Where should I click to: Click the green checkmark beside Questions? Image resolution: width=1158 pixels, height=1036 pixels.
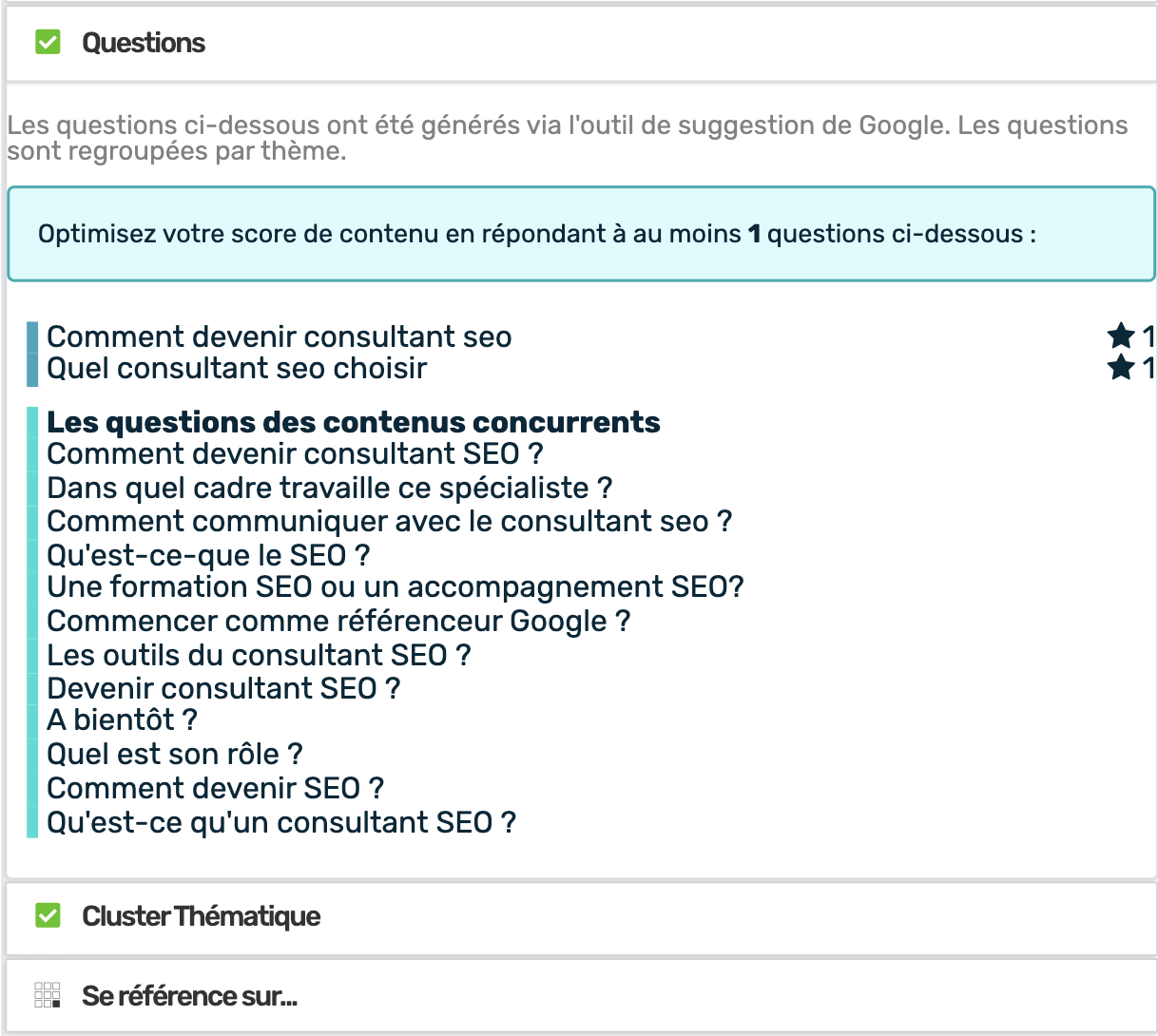pyautogui.click(x=48, y=43)
